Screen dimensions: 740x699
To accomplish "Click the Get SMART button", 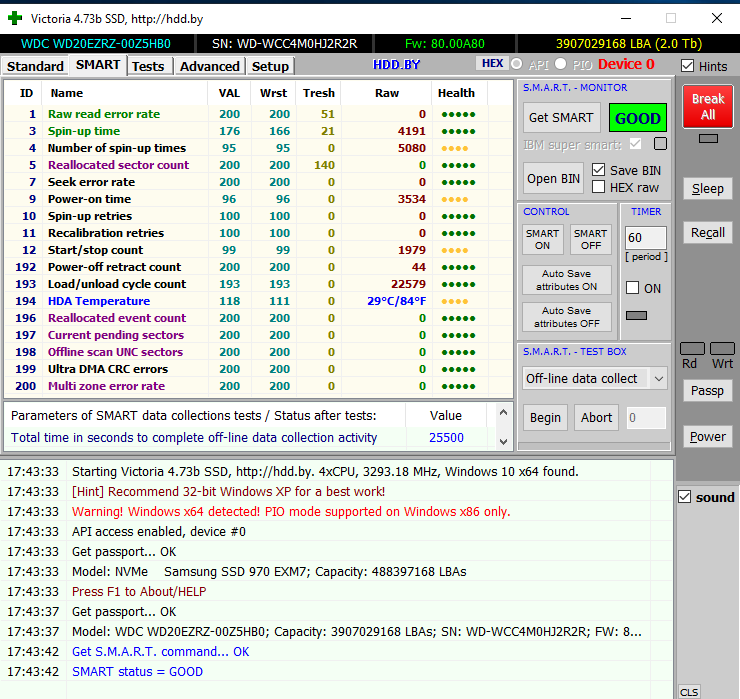I will pyautogui.click(x=561, y=118).
